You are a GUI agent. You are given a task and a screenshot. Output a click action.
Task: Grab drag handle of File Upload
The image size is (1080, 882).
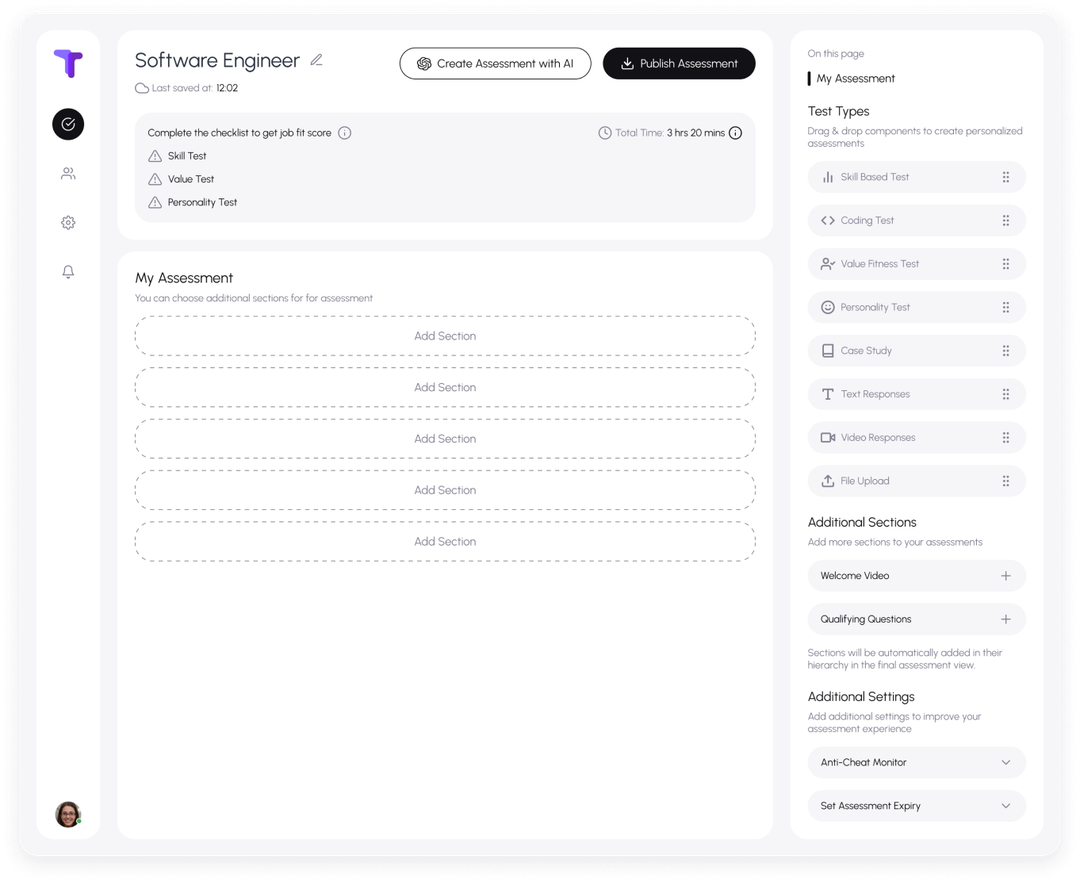pyautogui.click(x=1006, y=481)
